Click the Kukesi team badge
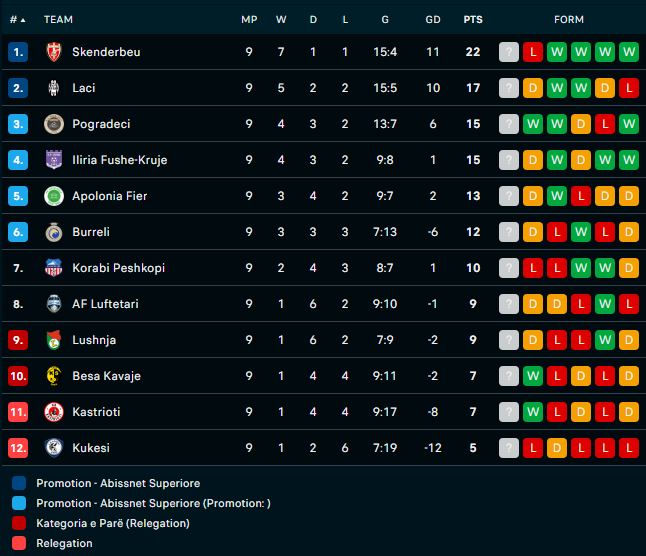646x556 pixels. coord(54,448)
